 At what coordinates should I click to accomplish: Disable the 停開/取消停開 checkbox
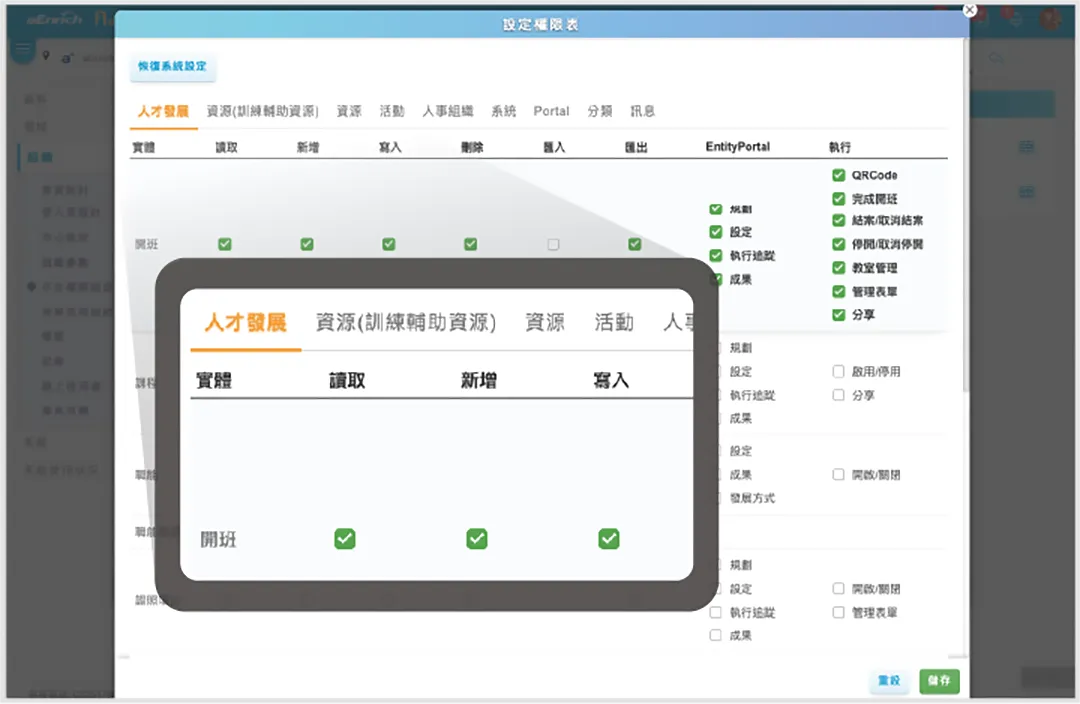point(839,244)
